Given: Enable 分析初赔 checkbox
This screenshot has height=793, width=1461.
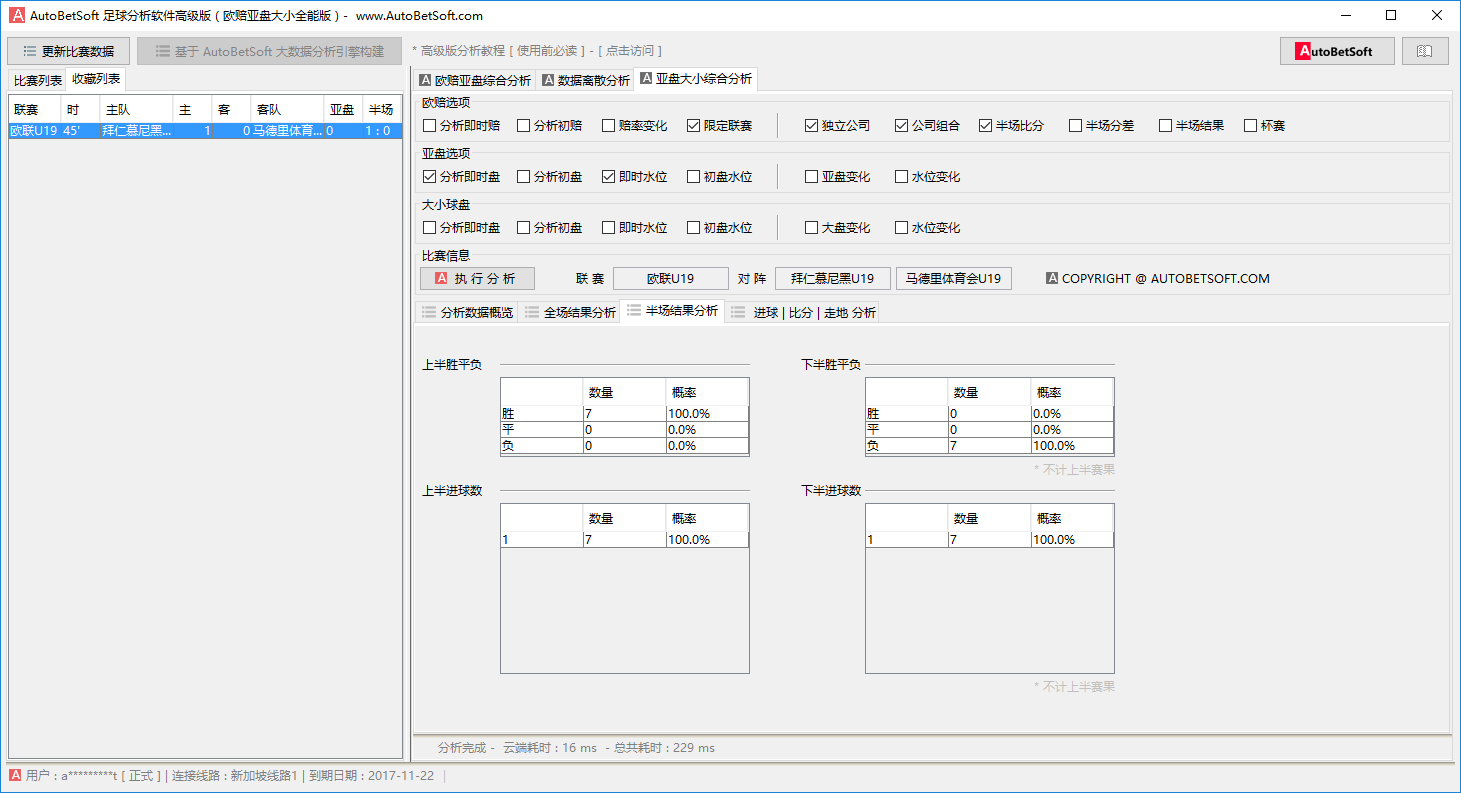Looking at the screenshot, I should [550, 126].
